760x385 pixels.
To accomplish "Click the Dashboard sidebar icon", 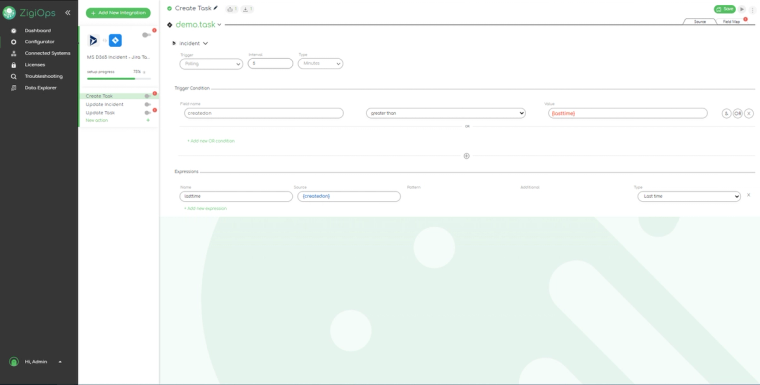I will pos(14,31).
